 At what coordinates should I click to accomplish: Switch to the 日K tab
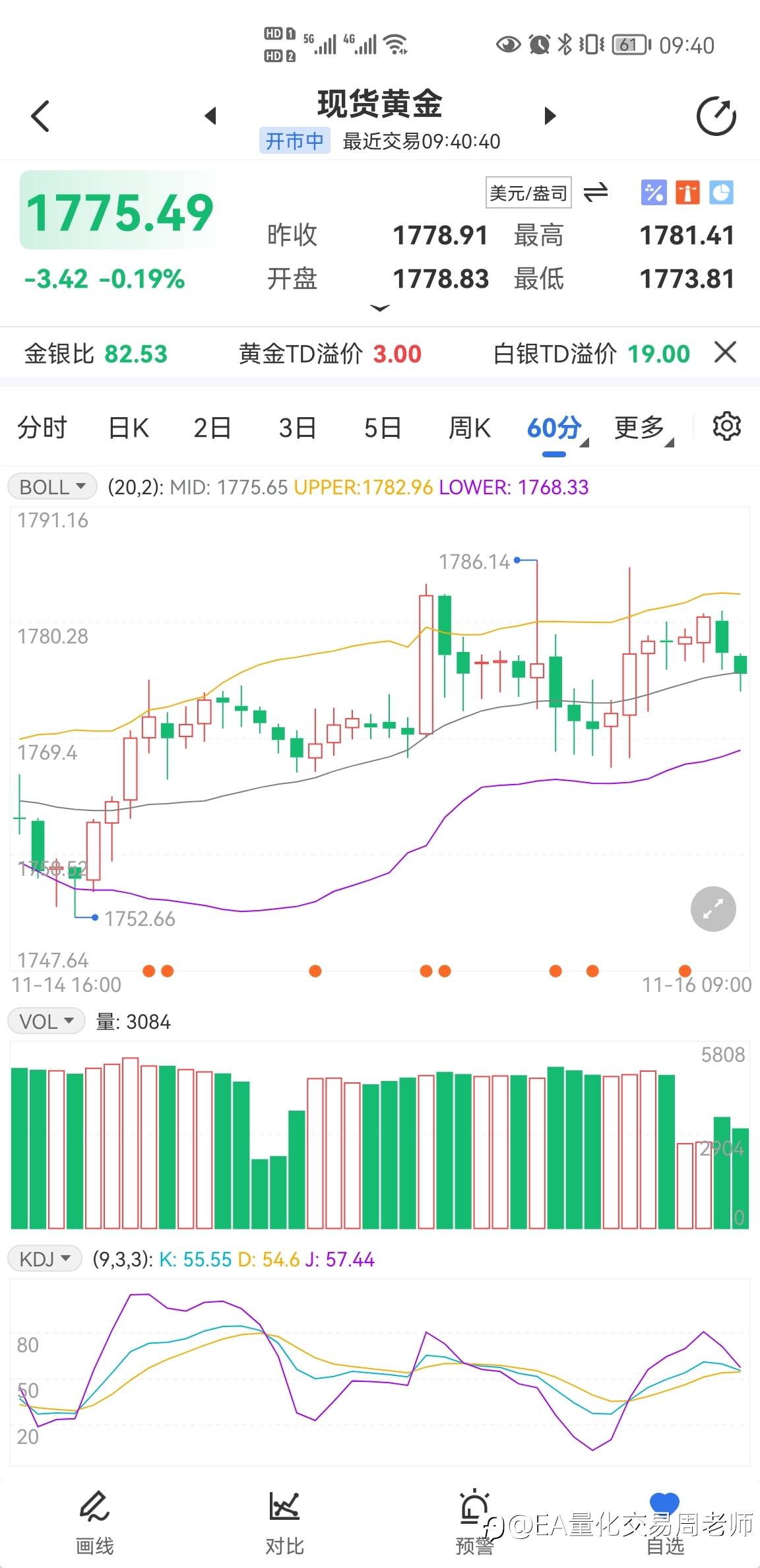pyautogui.click(x=129, y=428)
